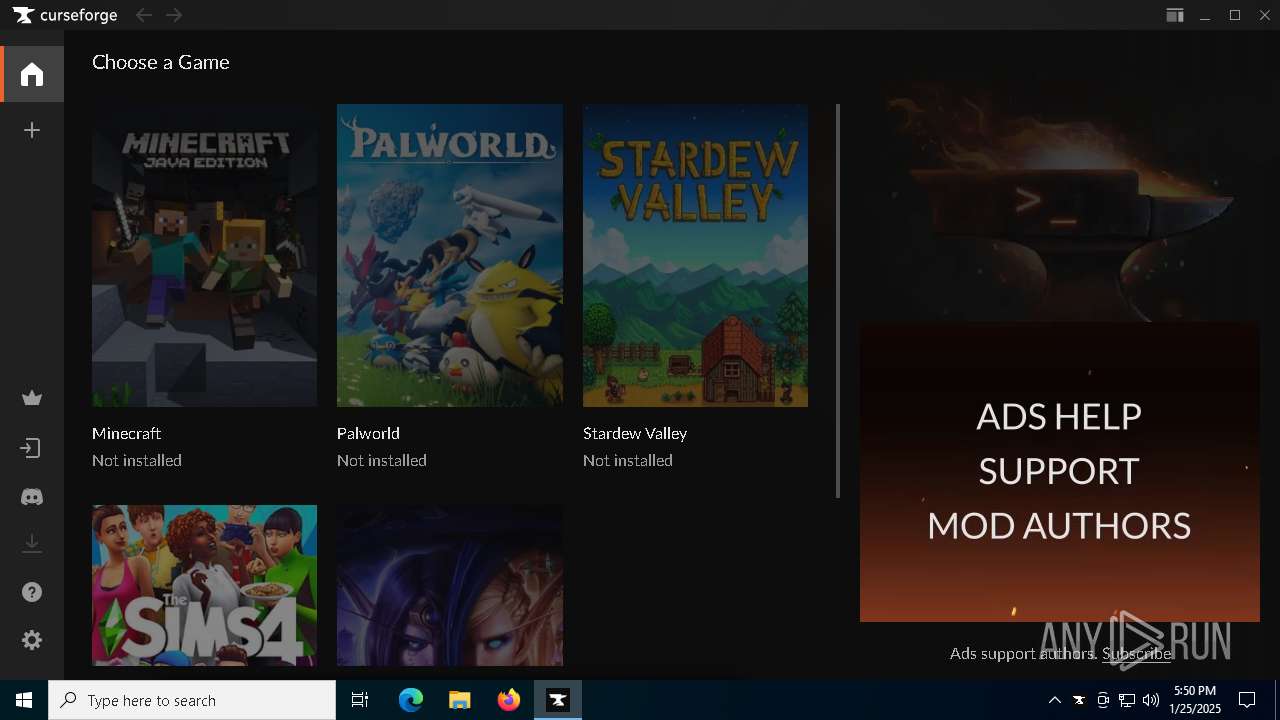The width and height of the screenshot is (1280, 720).
Task: Open the Discord icon in sidebar
Action: (x=32, y=497)
